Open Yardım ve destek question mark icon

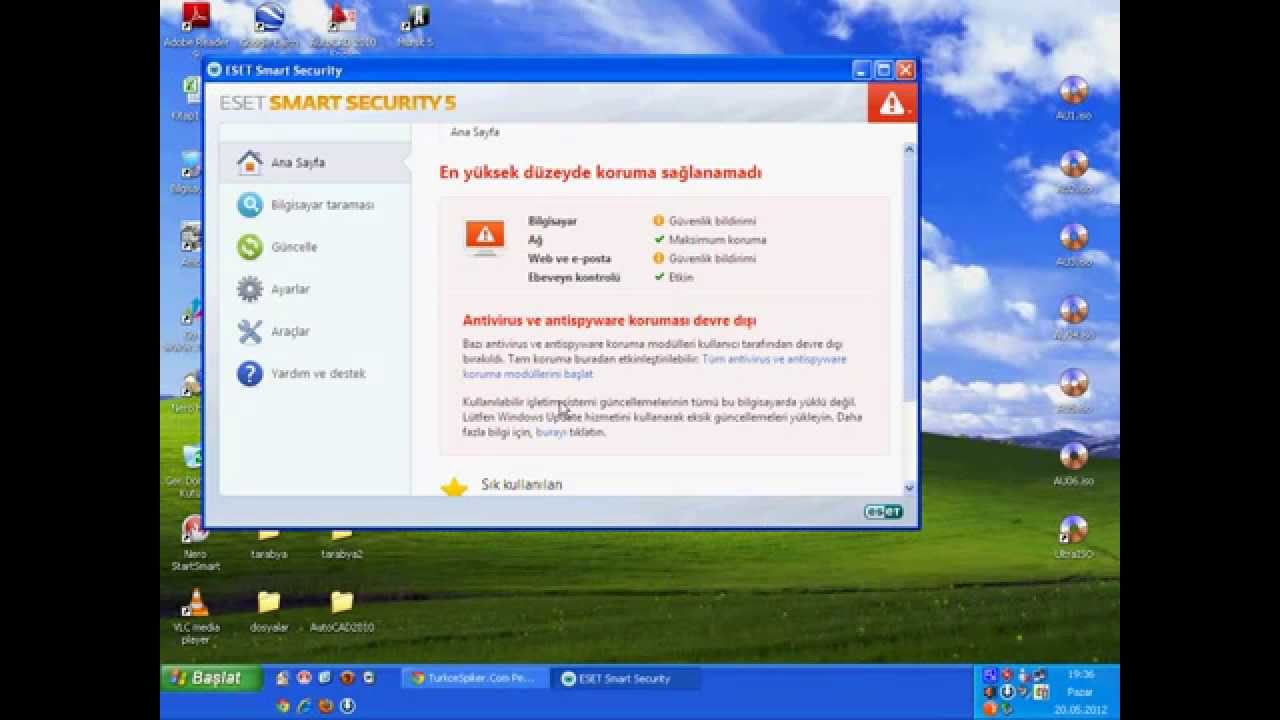(x=249, y=373)
